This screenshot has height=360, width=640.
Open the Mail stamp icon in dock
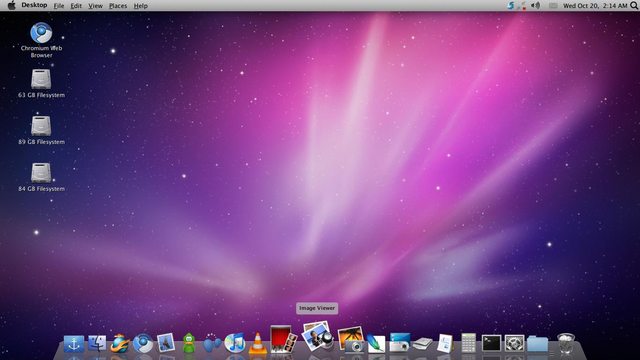coord(166,343)
